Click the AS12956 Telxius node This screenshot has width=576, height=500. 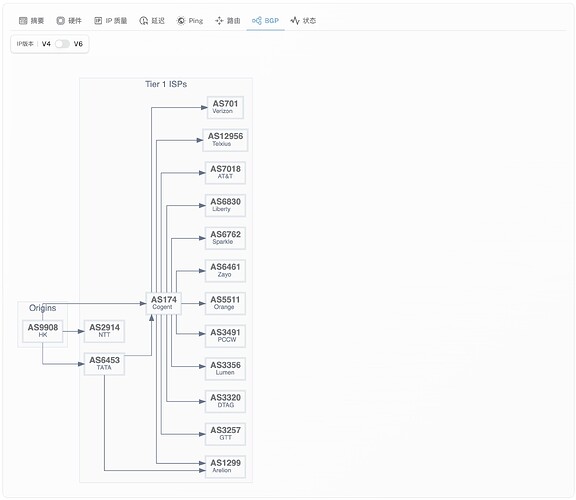[225, 140]
